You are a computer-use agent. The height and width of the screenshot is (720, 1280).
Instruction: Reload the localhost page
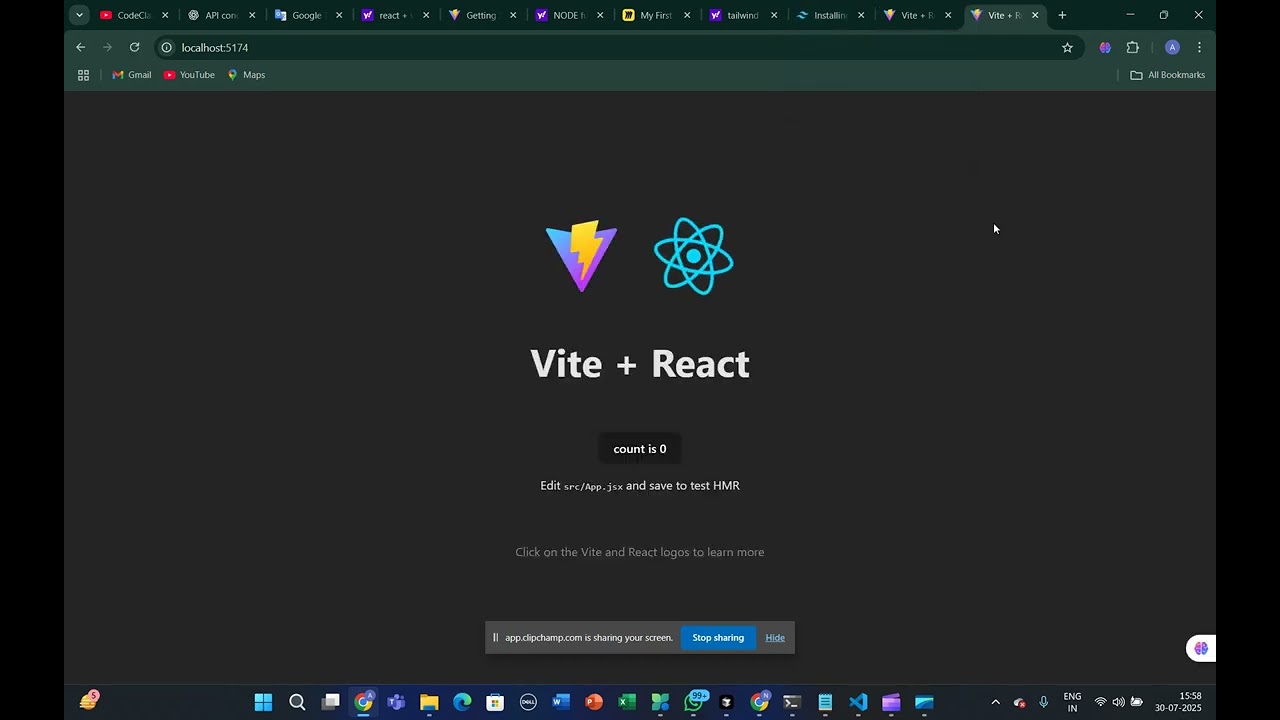click(135, 47)
